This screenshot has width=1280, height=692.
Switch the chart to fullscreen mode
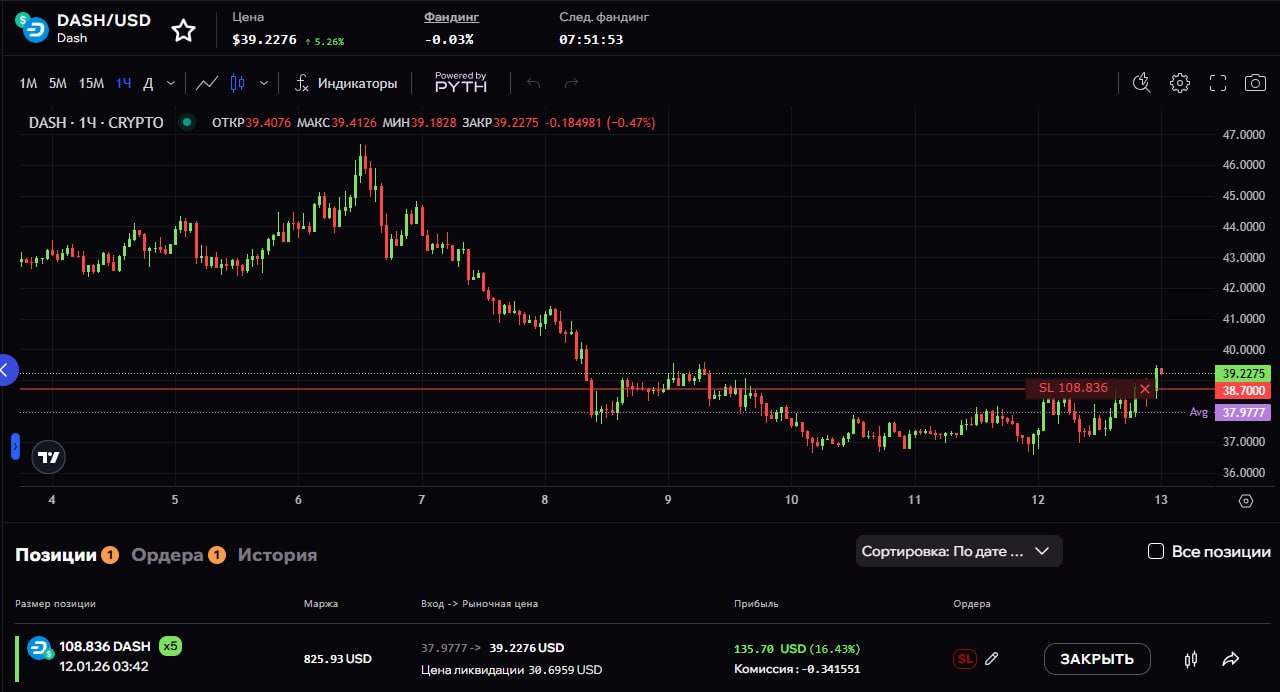tap(1217, 83)
